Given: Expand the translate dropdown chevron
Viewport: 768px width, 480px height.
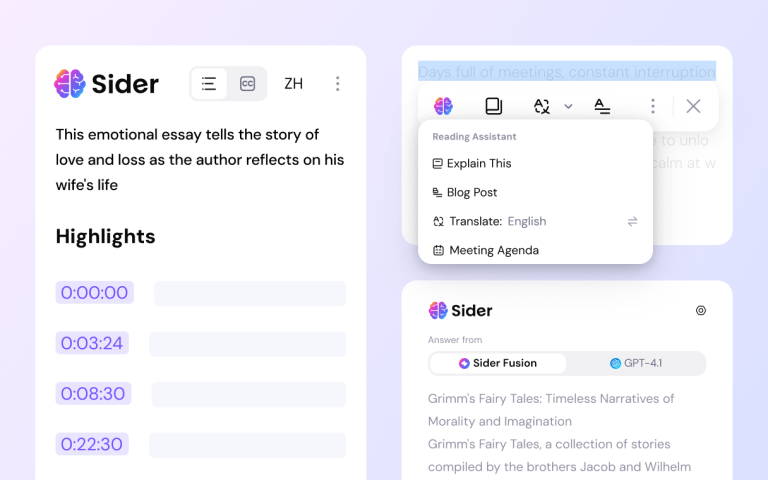Looking at the screenshot, I should click(568, 106).
